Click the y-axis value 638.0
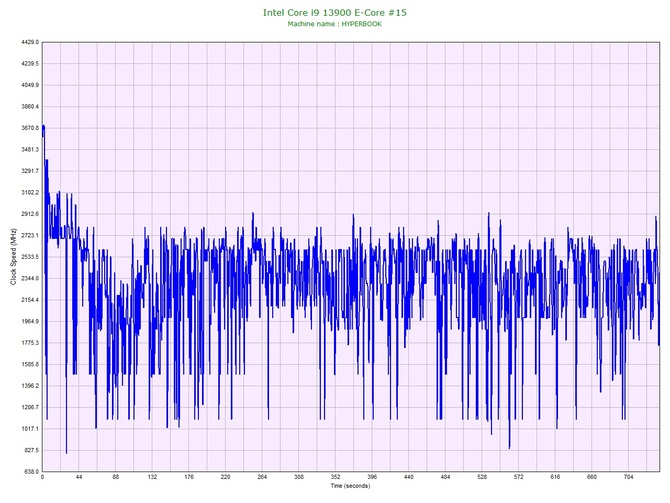 (x=31, y=471)
